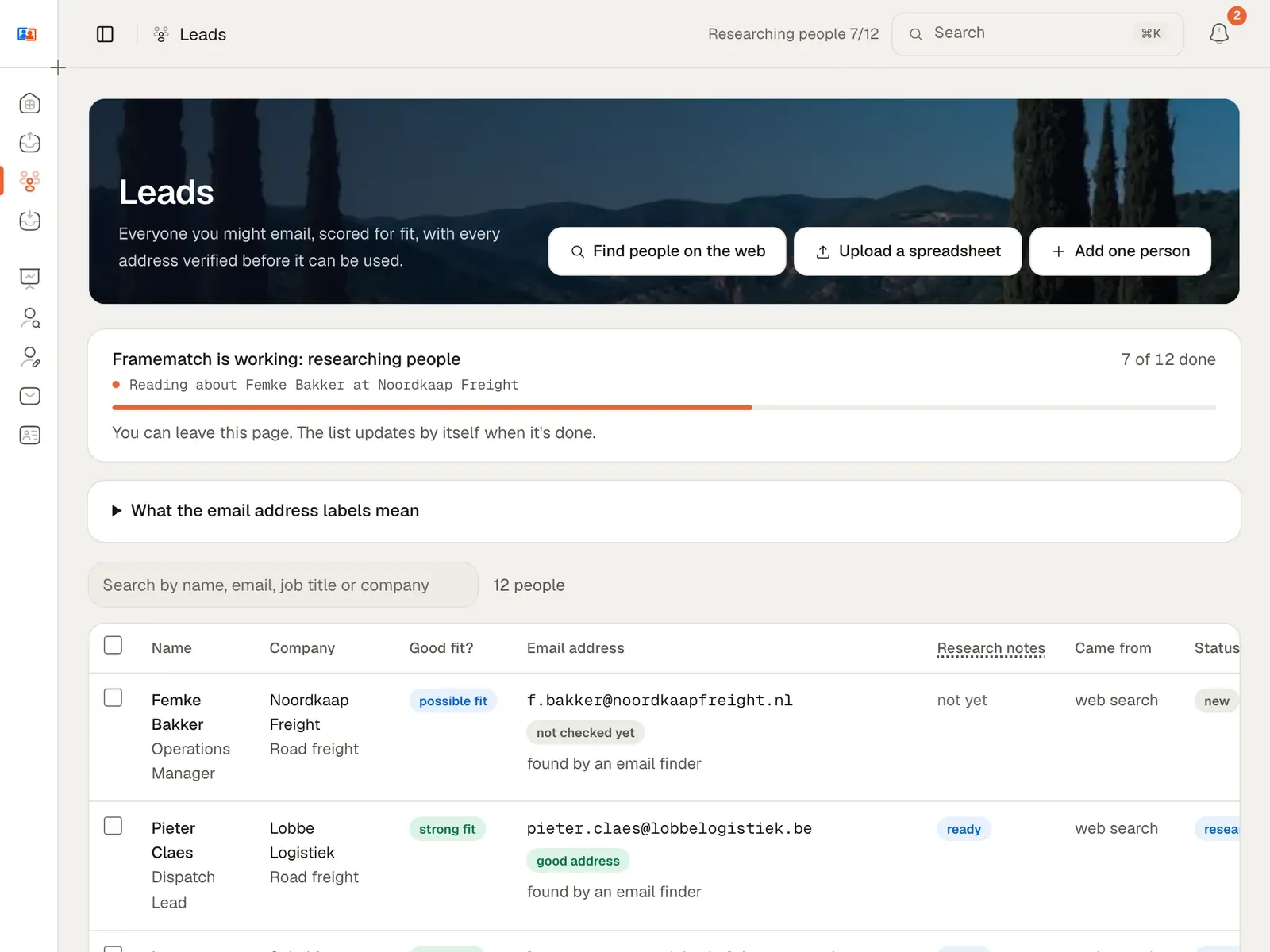Click the 'not checked yet' label
Image resolution: width=1270 pixels, height=952 pixels.
tap(586, 733)
